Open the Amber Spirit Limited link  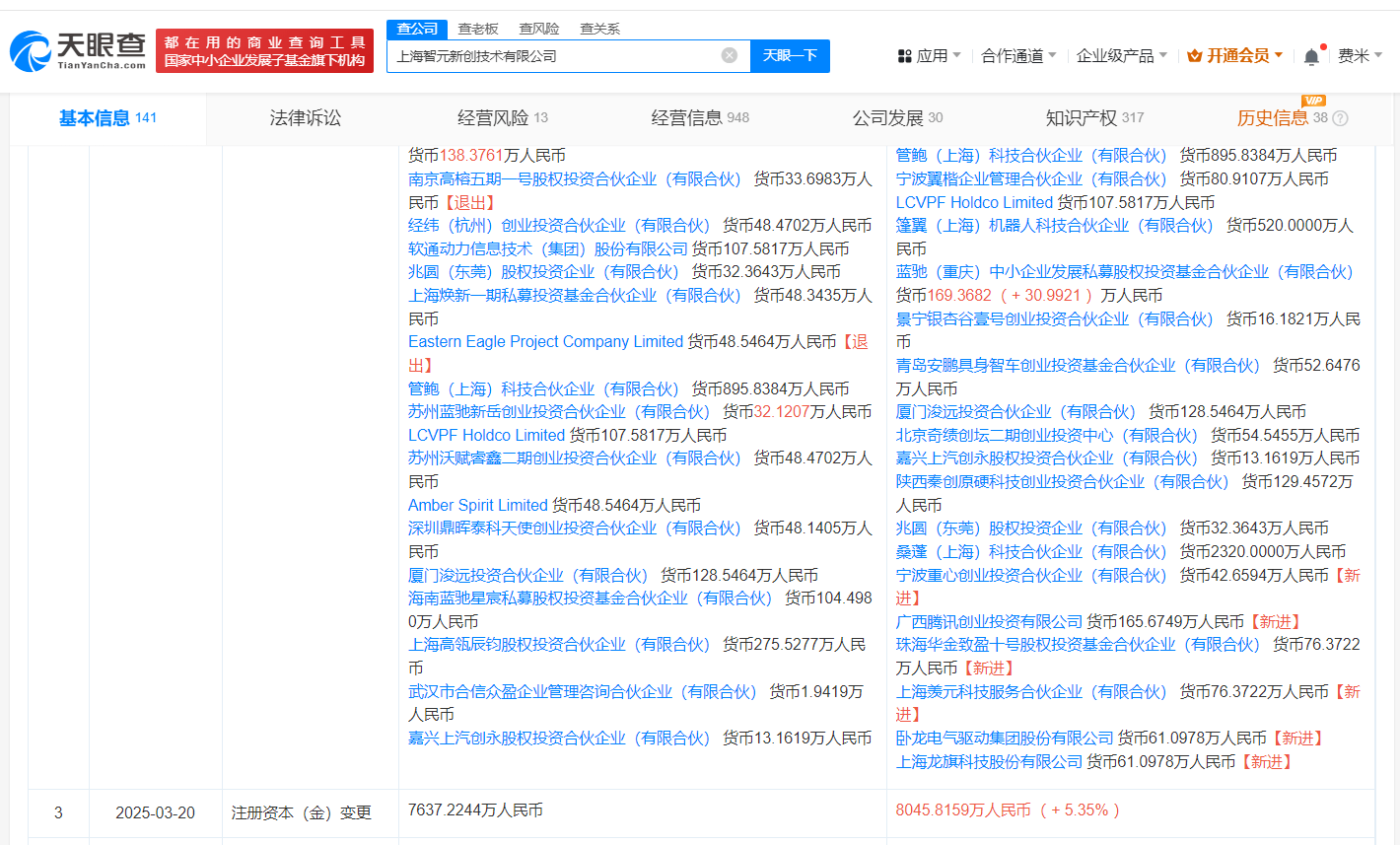[477, 505]
